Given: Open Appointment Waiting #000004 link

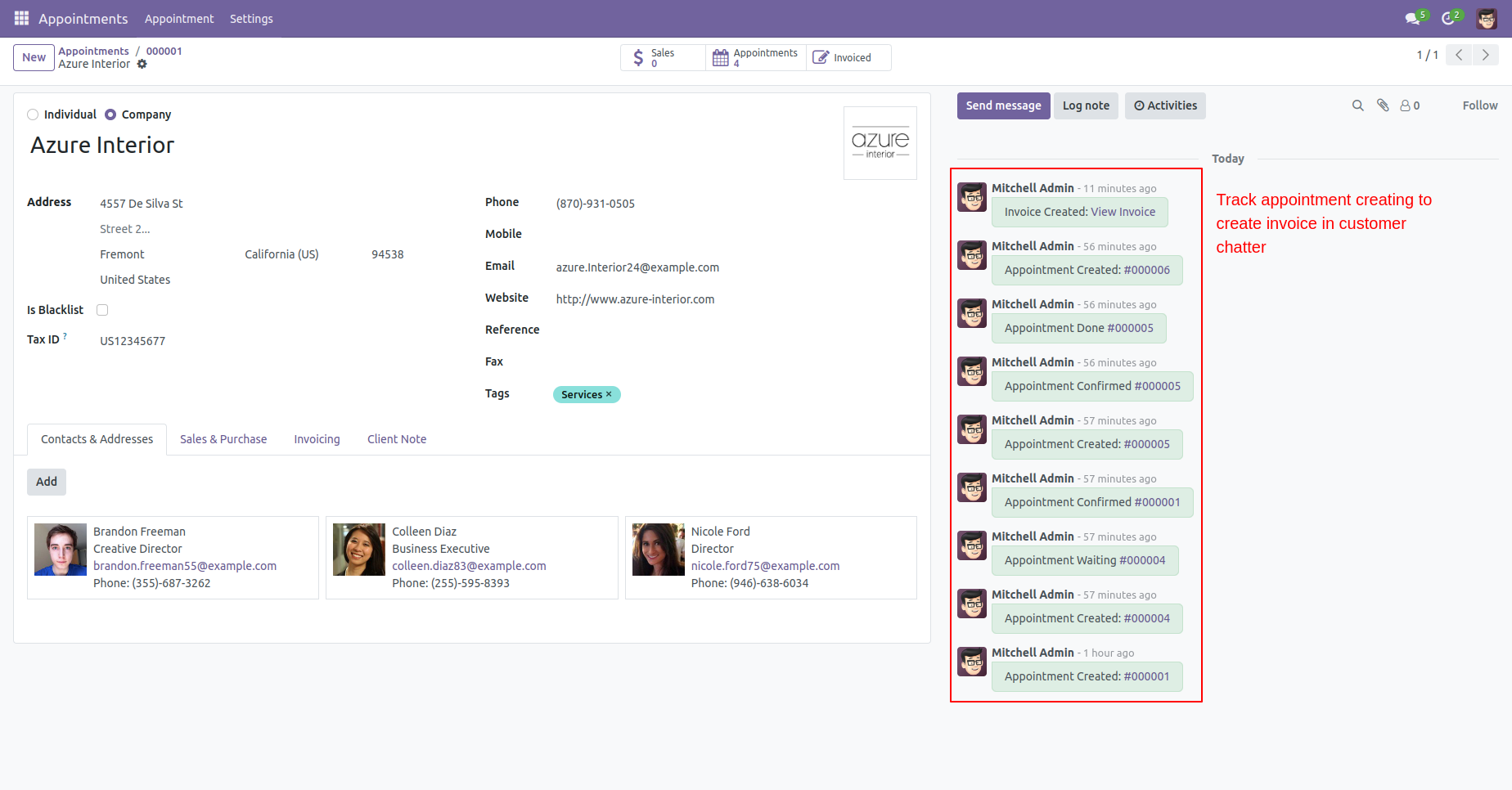Looking at the screenshot, I should pyautogui.click(x=1142, y=560).
